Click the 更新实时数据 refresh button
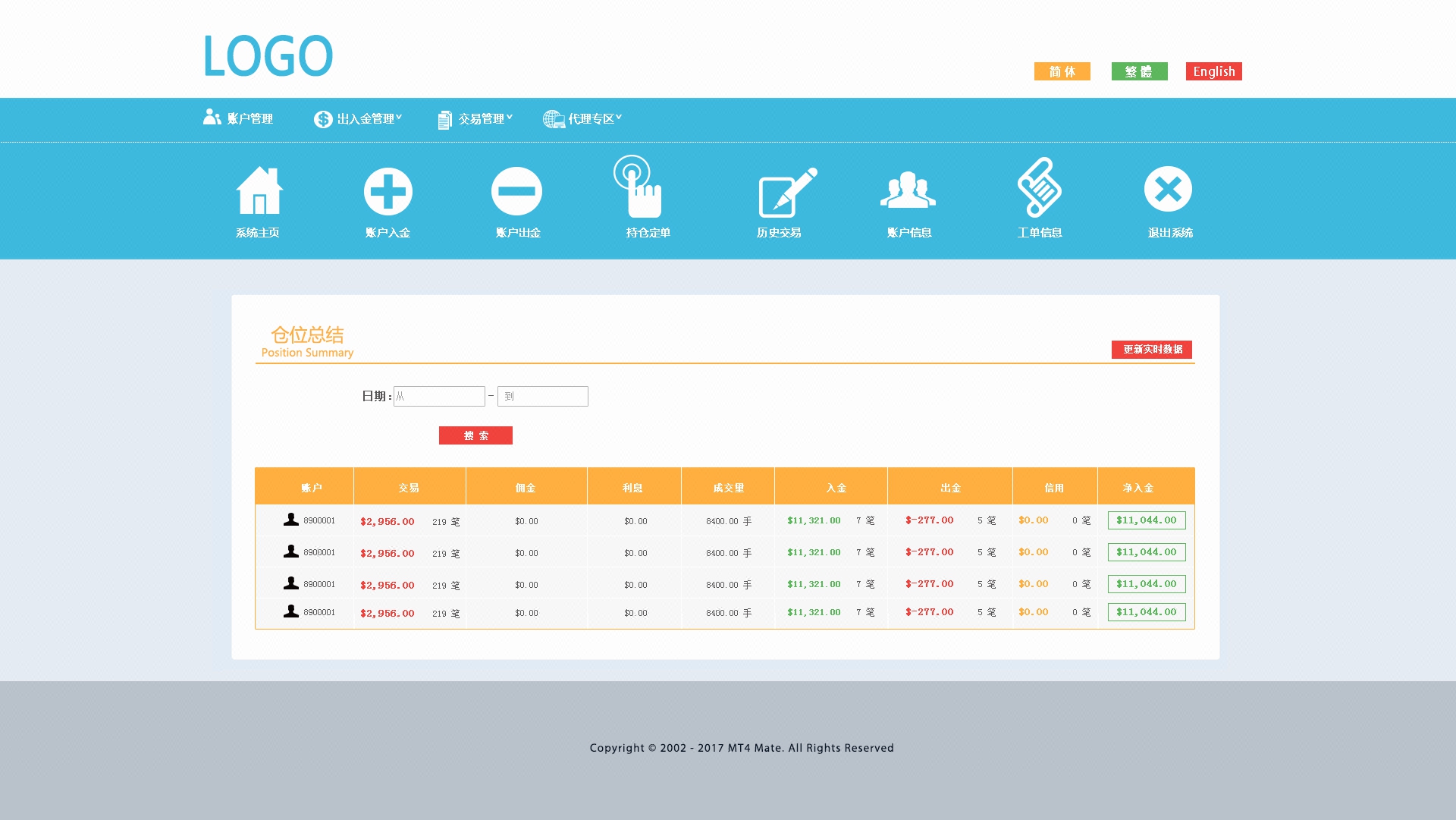This screenshot has width=1456, height=820. point(1151,350)
